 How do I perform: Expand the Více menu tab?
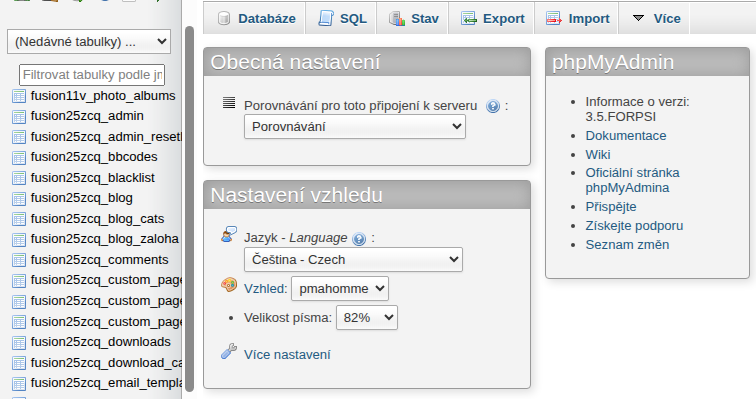click(655, 18)
